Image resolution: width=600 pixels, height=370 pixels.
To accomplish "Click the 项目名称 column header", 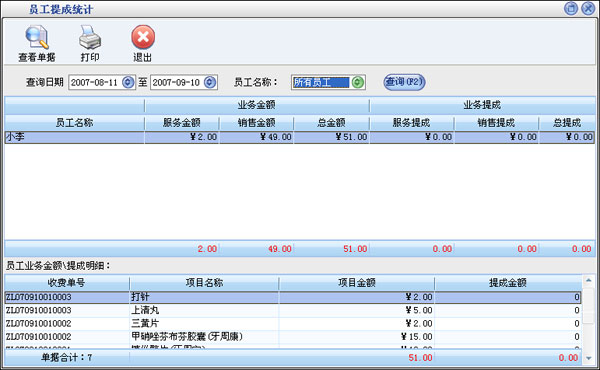I will coord(204,283).
